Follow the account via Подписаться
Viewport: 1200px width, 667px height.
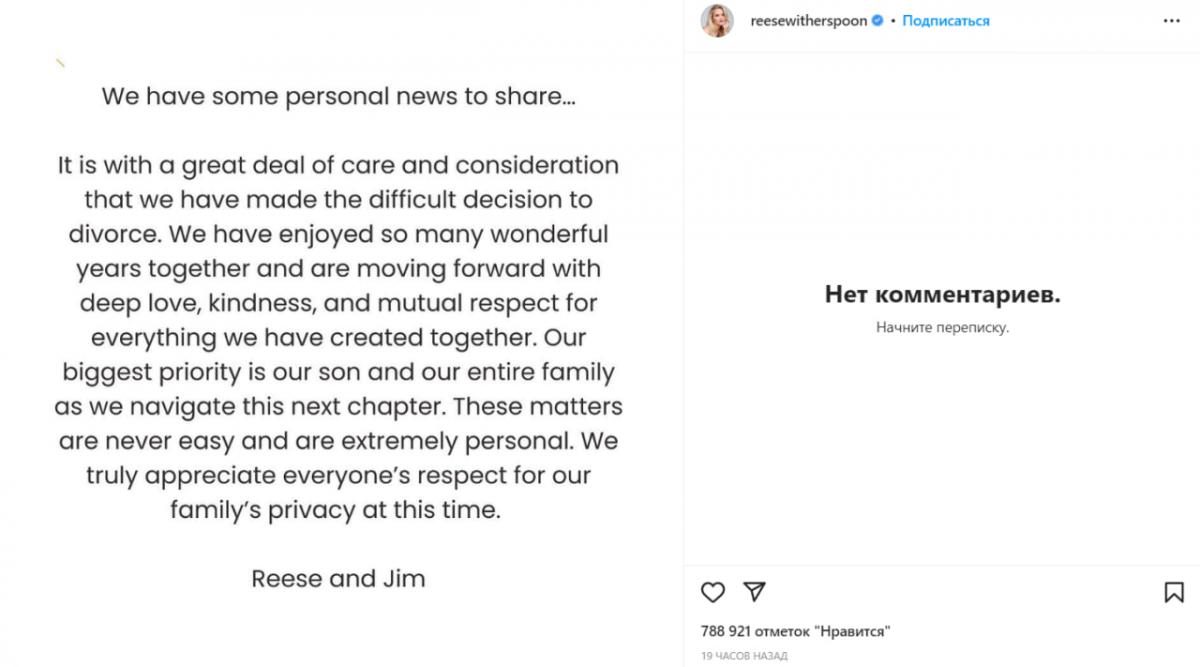pyautogui.click(x=945, y=20)
